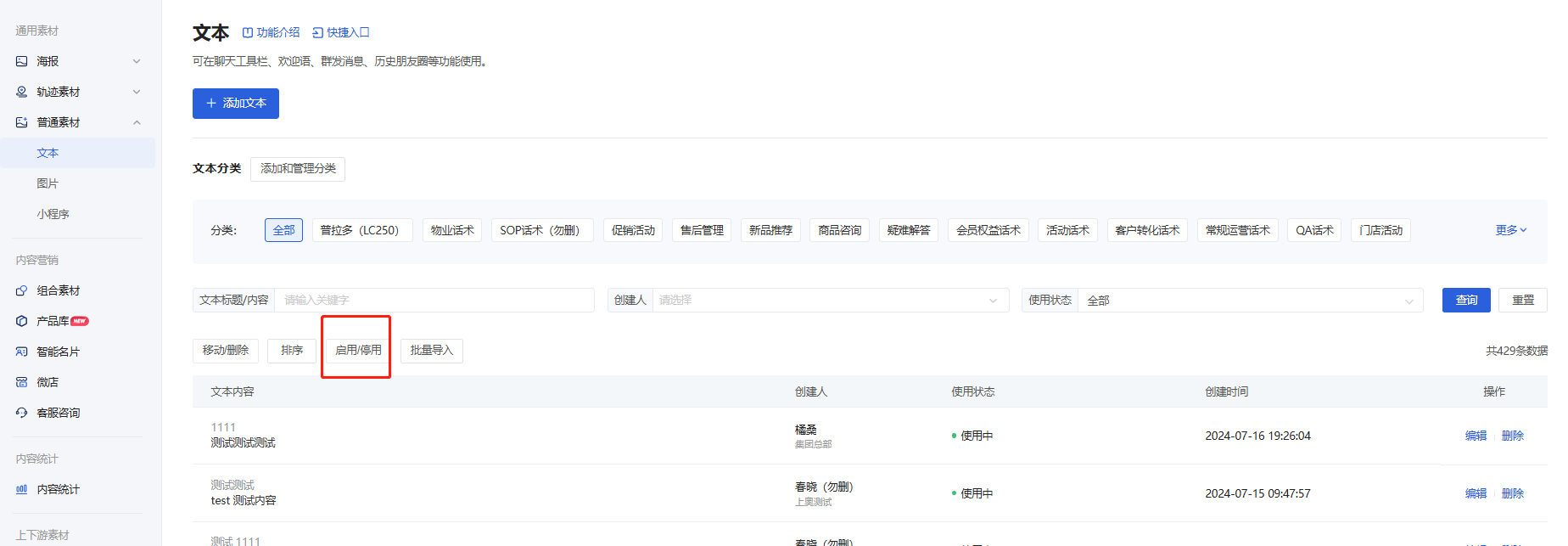Click the 2024-07-16 19:26:04 timestamp
The width and height of the screenshot is (1568, 546).
[x=1258, y=436]
